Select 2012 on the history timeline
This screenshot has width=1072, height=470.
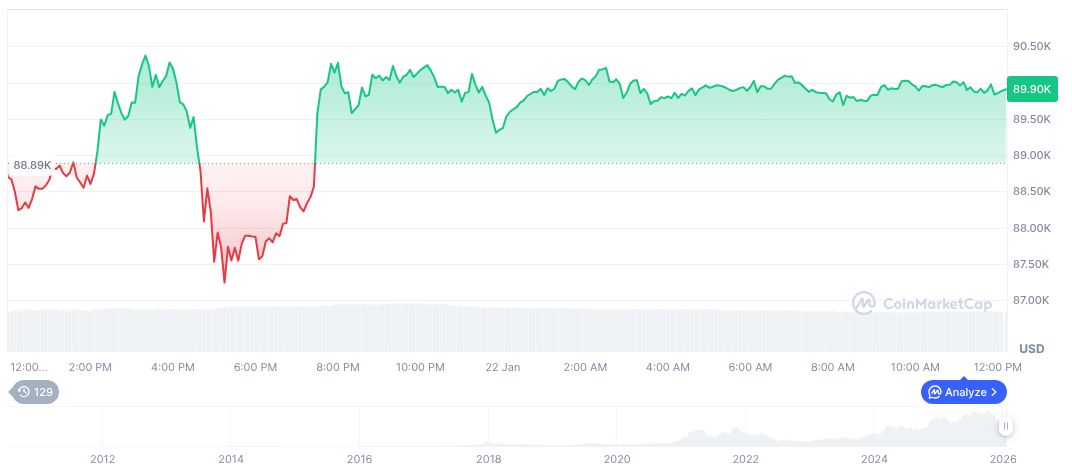(102, 459)
